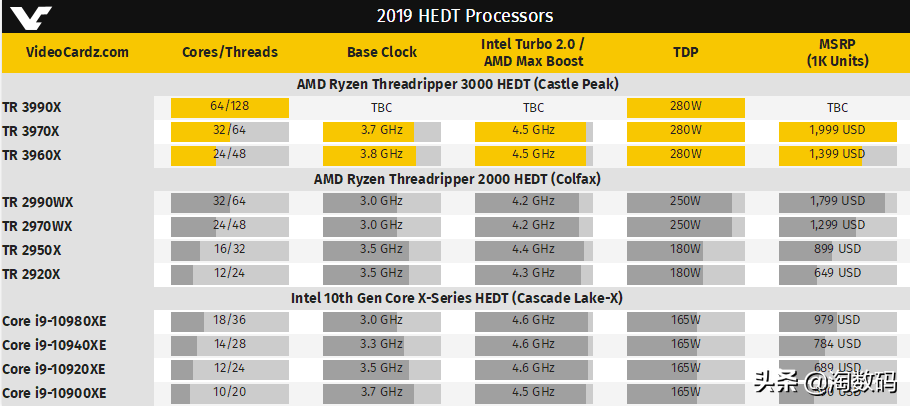Click the 16/32 cores cell
The height and width of the screenshot is (406, 910).
point(230,251)
